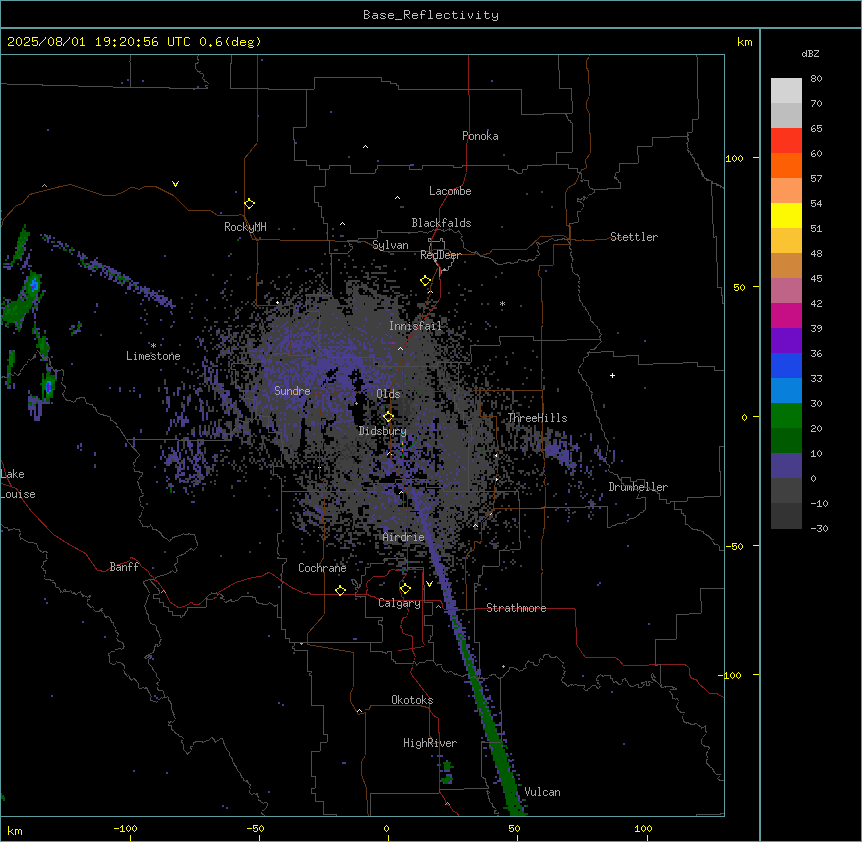Click the Vulcan label

542,792
